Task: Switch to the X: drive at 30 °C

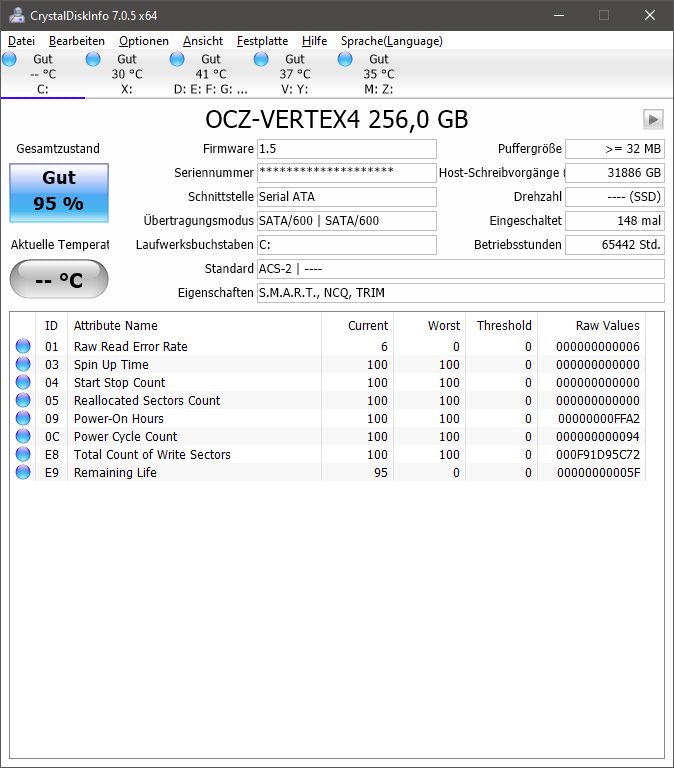Action: [127, 74]
